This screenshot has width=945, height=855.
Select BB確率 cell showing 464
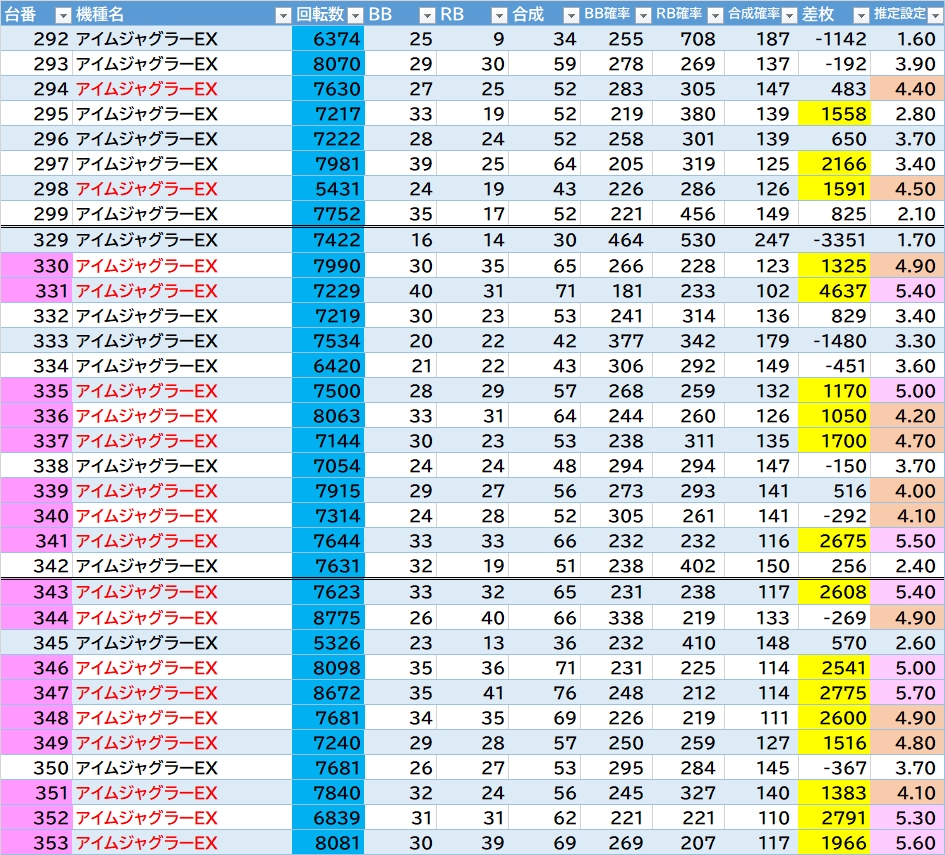point(617,240)
